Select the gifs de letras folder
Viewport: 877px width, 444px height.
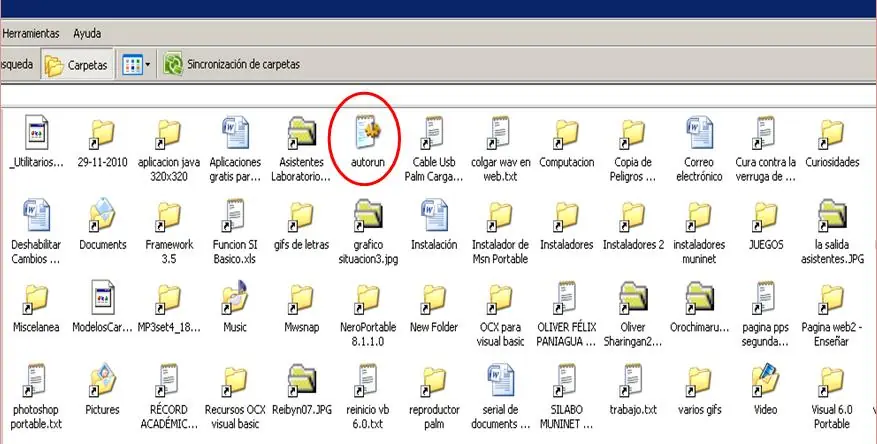(x=302, y=217)
